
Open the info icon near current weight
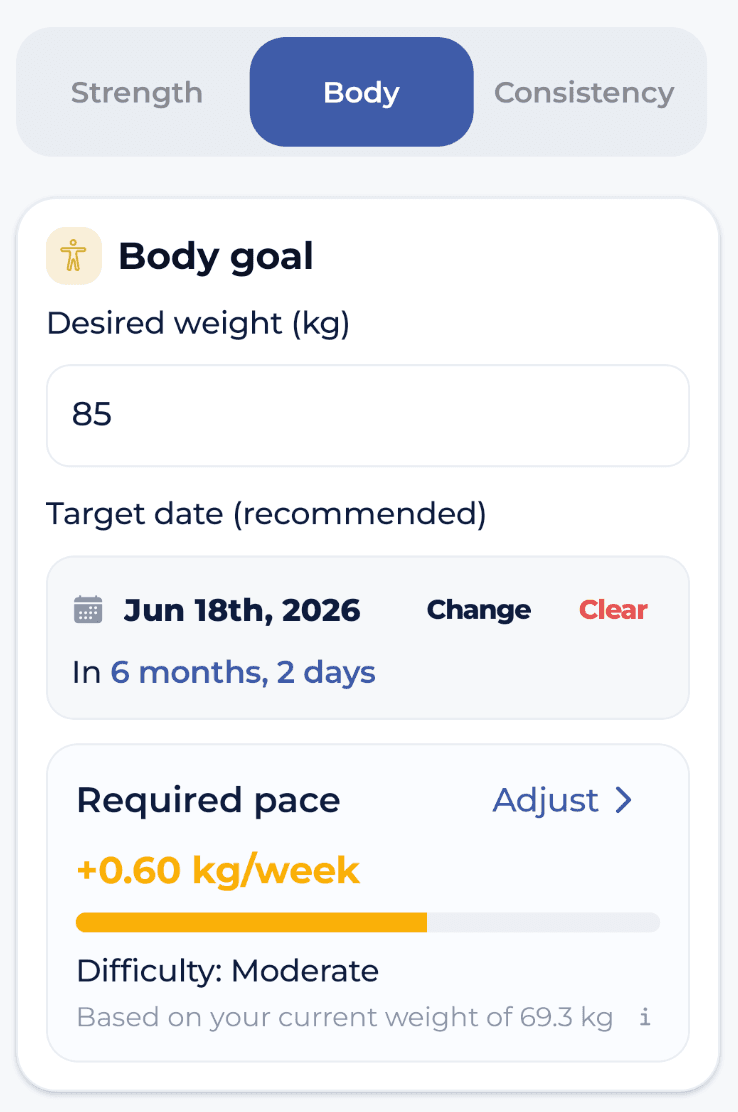pos(645,1018)
